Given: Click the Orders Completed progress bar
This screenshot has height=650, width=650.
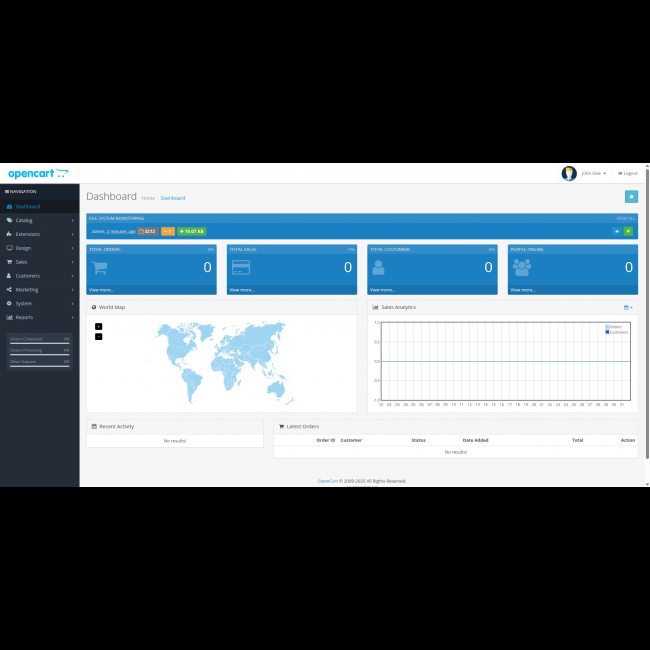Looking at the screenshot, I should [39, 344].
